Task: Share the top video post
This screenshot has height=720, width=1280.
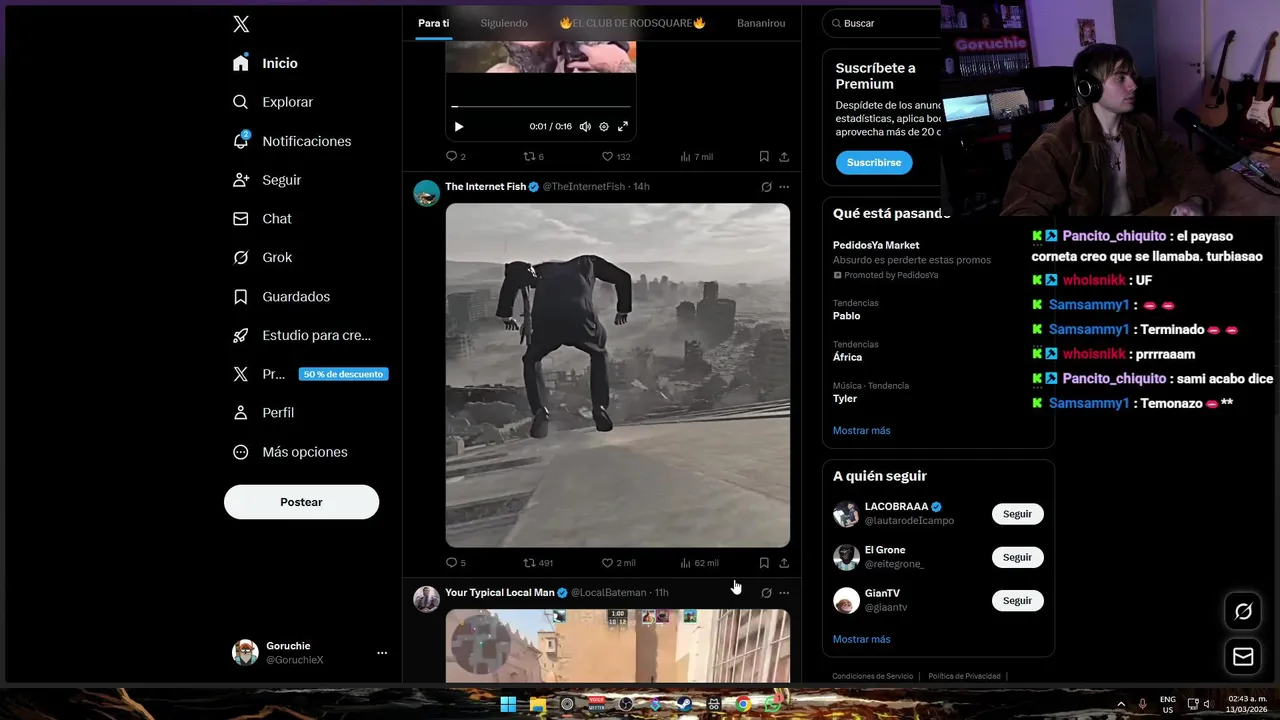Action: tap(784, 157)
